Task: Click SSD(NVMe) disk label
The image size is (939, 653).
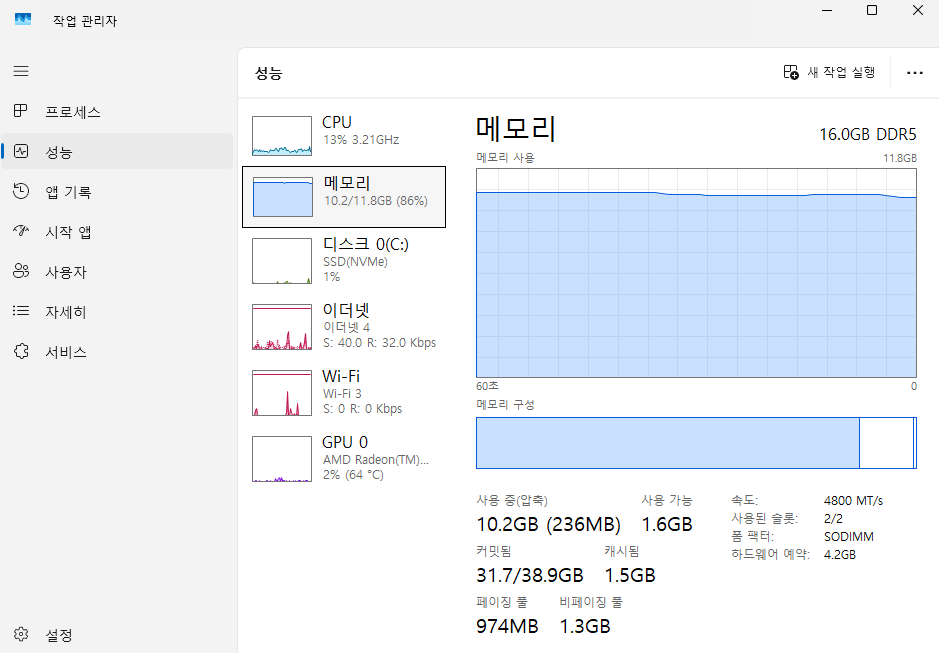Action: pyautogui.click(x=355, y=262)
